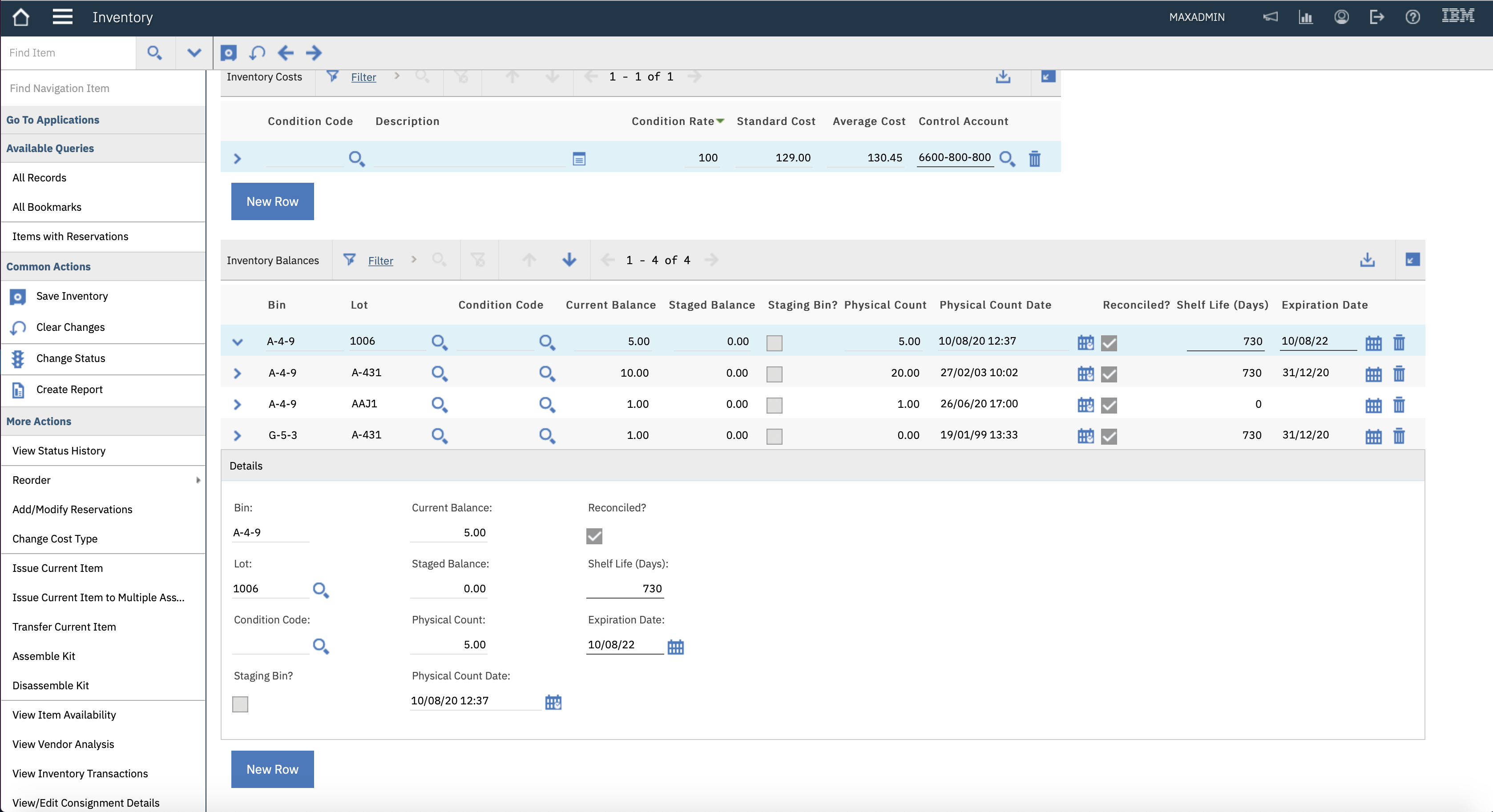Uncheck Reconciled for the AAJ1 lot row

1109,406
